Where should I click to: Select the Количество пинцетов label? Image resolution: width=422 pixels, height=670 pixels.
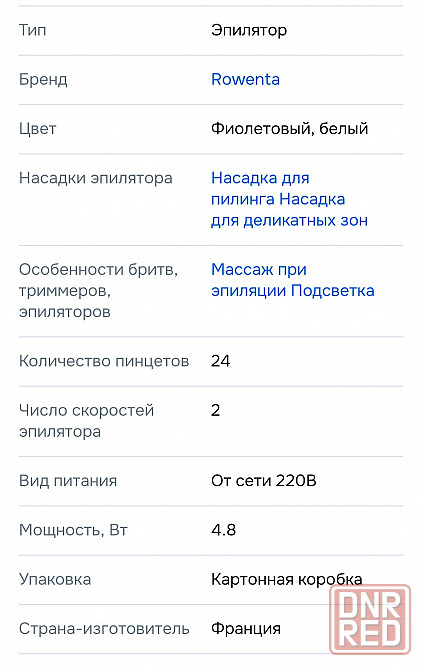pos(104,361)
